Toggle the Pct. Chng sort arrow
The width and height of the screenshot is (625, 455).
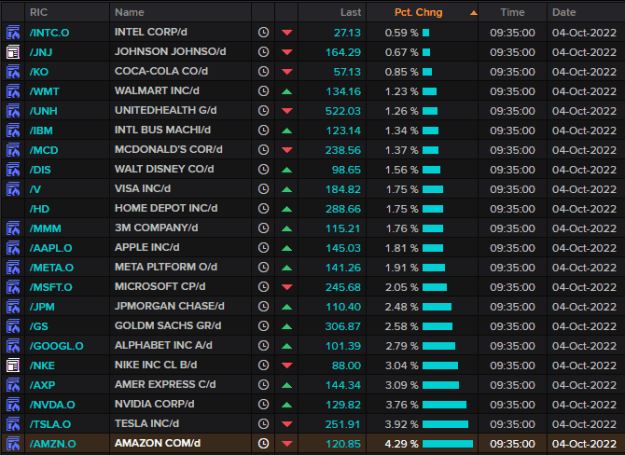pyautogui.click(x=473, y=13)
